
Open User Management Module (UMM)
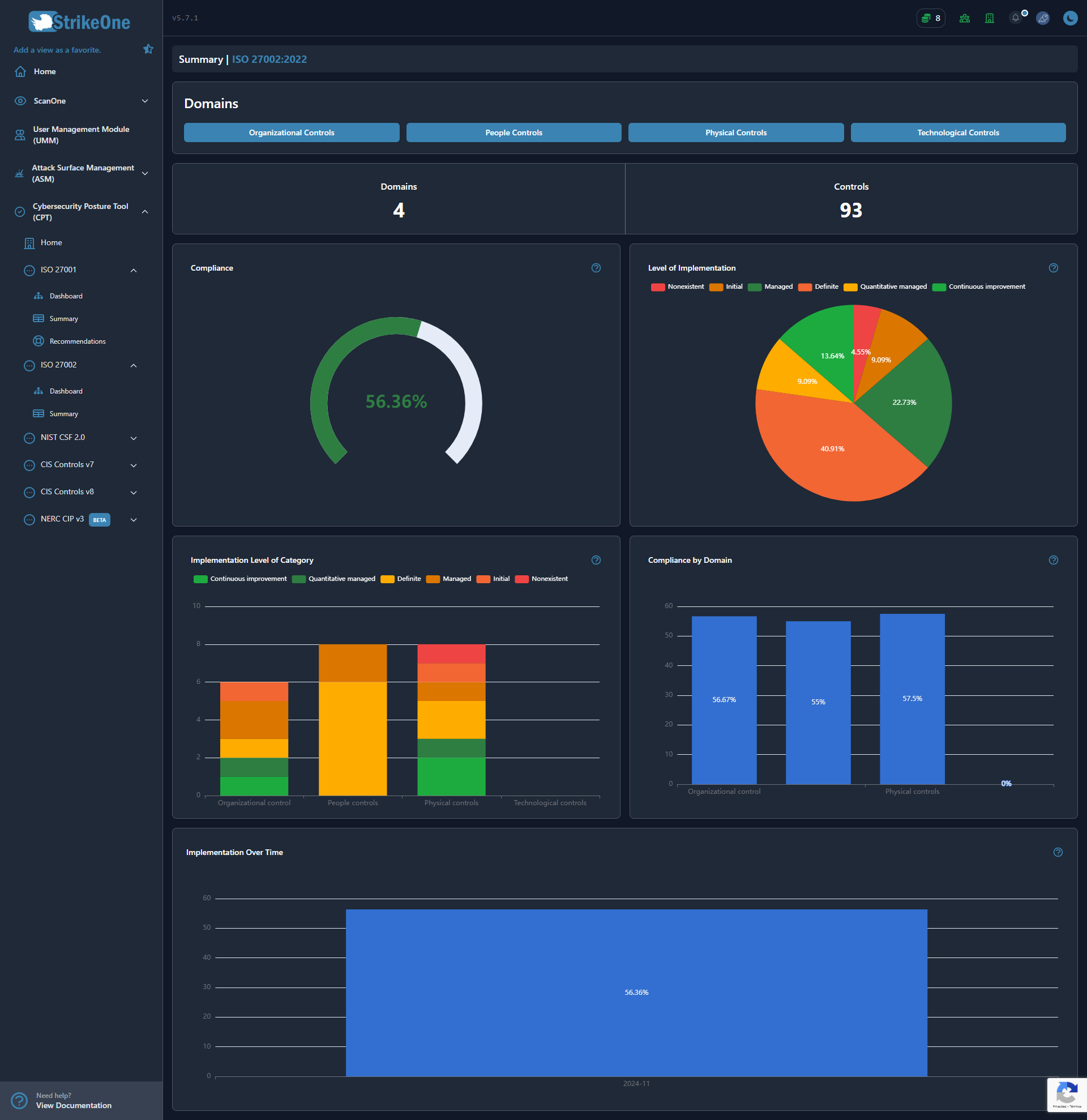coord(81,135)
